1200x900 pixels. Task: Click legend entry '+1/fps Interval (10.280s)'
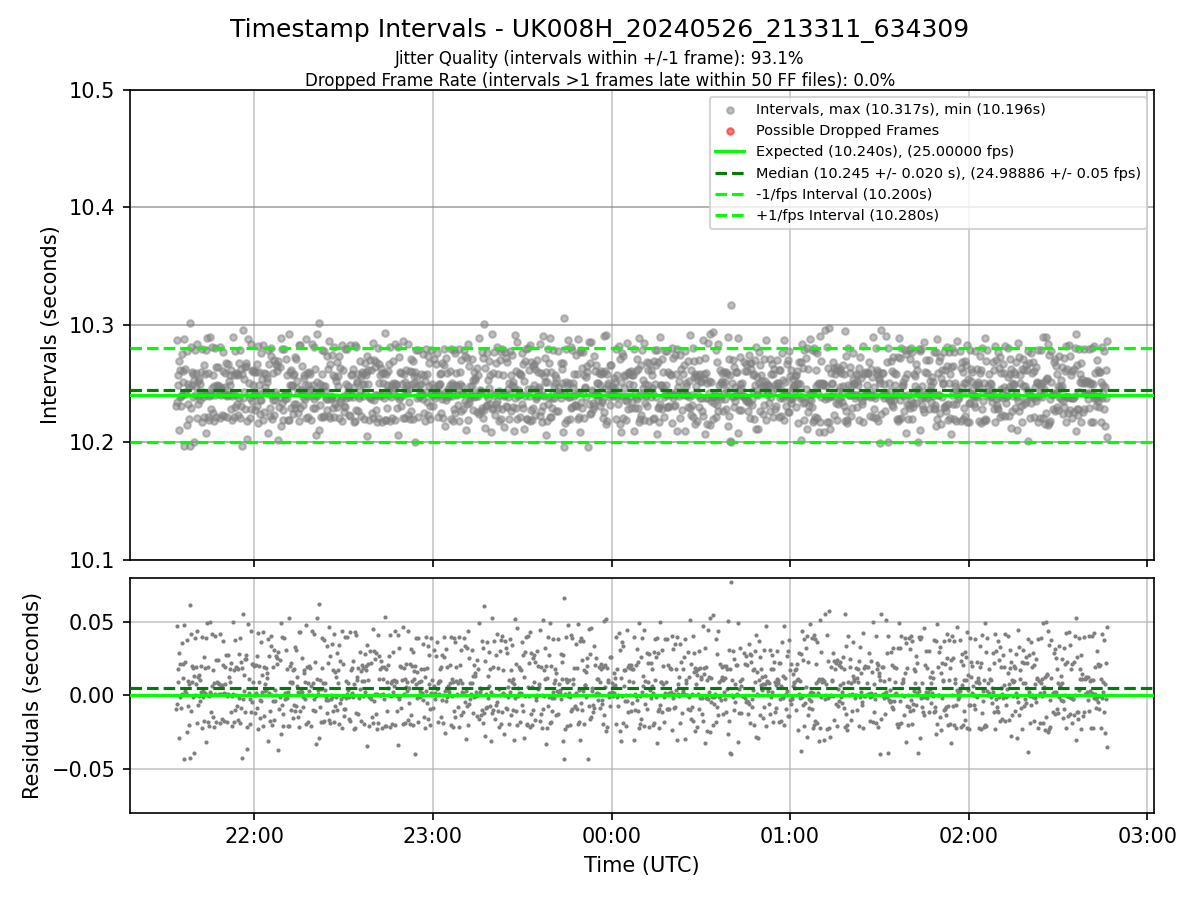pyautogui.click(x=847, y=215)
